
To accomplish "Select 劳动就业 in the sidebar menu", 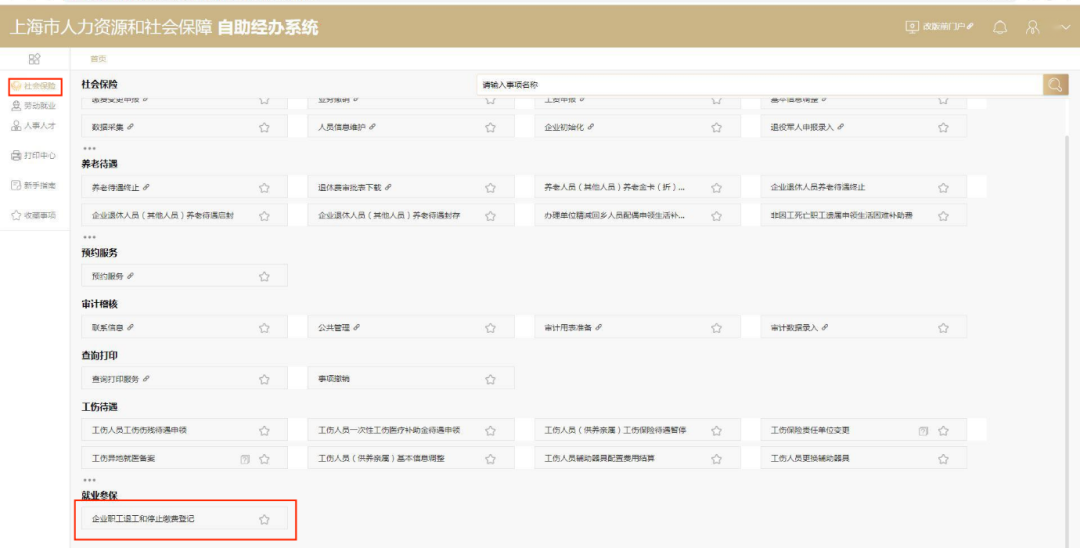I will click(x=34, y=106).
